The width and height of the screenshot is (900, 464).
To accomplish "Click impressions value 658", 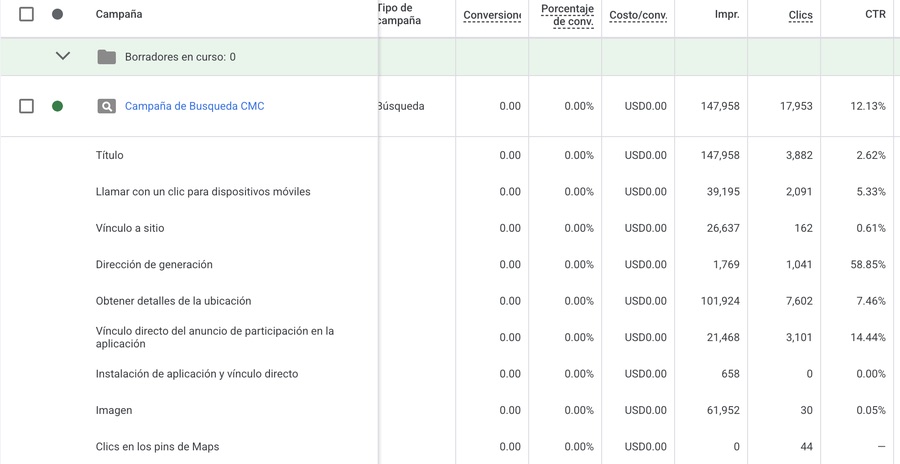I will 731,374.
